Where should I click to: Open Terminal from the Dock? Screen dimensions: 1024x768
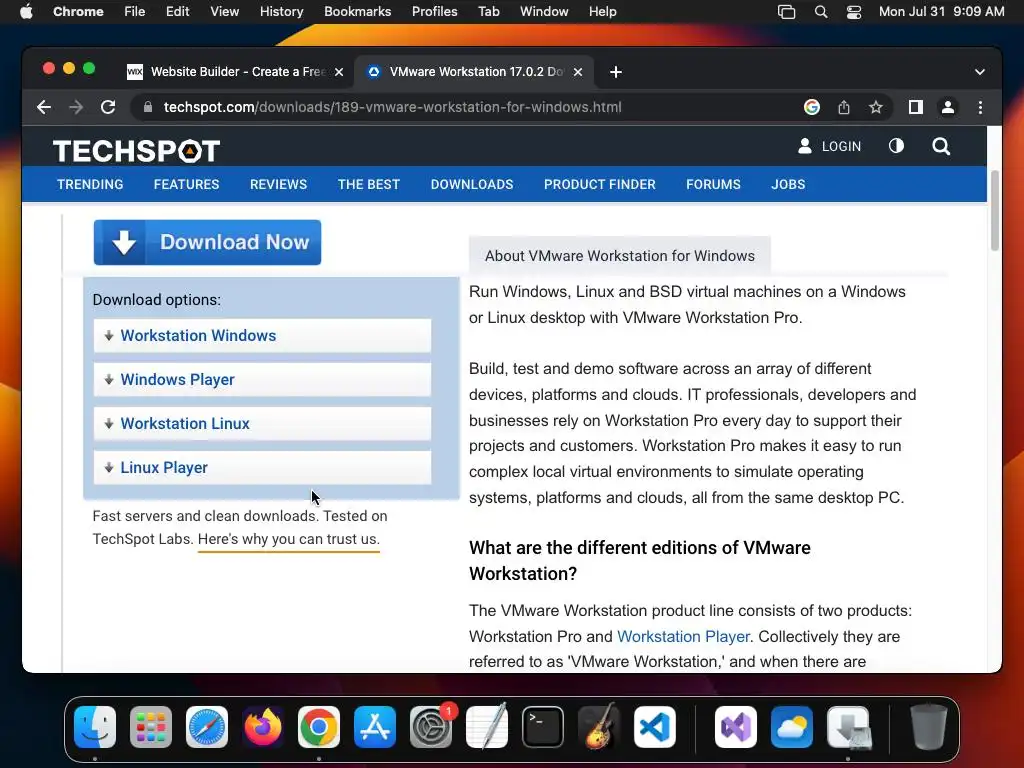(543, 727)
